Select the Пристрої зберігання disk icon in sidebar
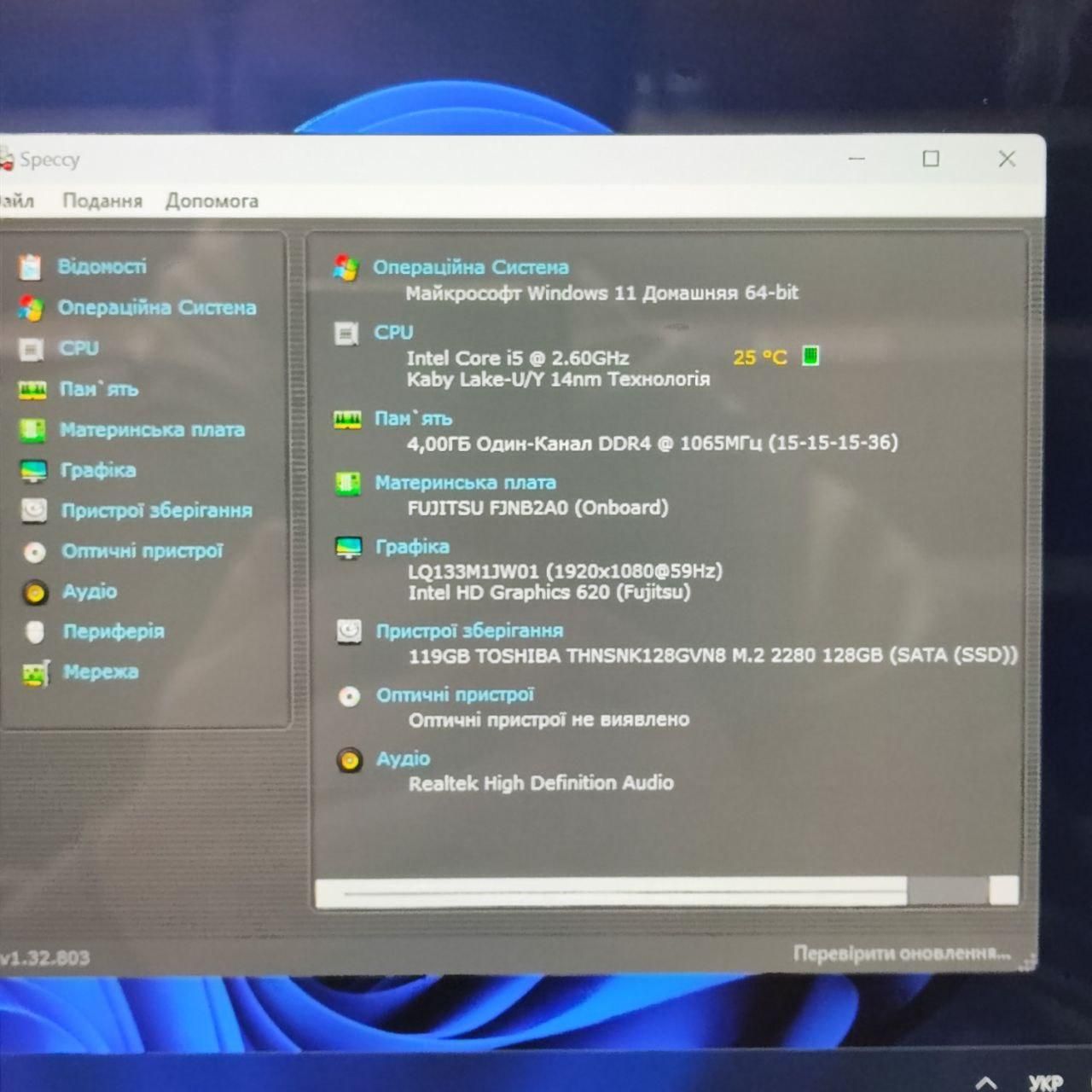This screenshot has height=1092, width=1092. (x=34, y=511)
